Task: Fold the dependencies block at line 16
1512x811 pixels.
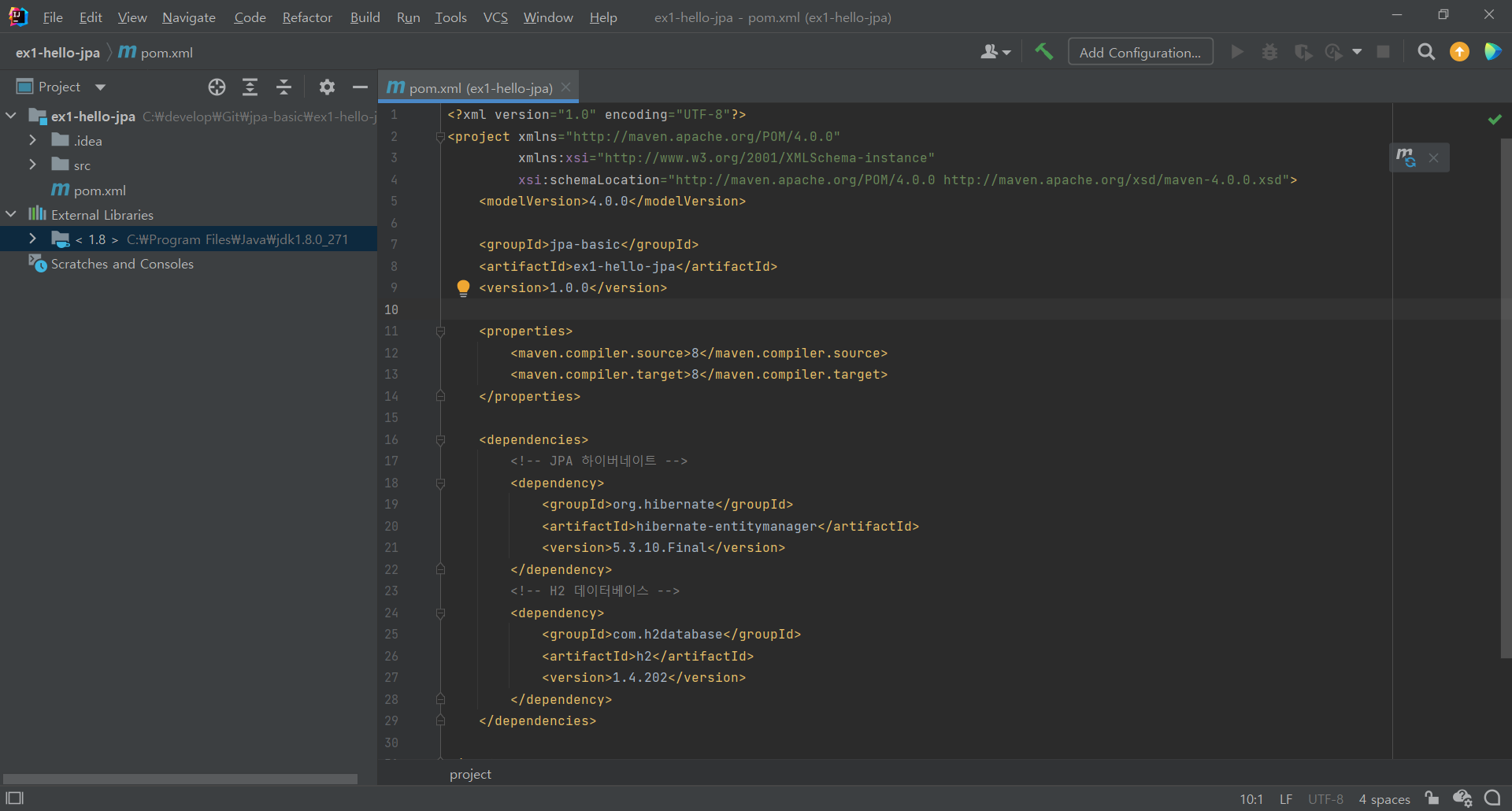Action: [440, 440]
